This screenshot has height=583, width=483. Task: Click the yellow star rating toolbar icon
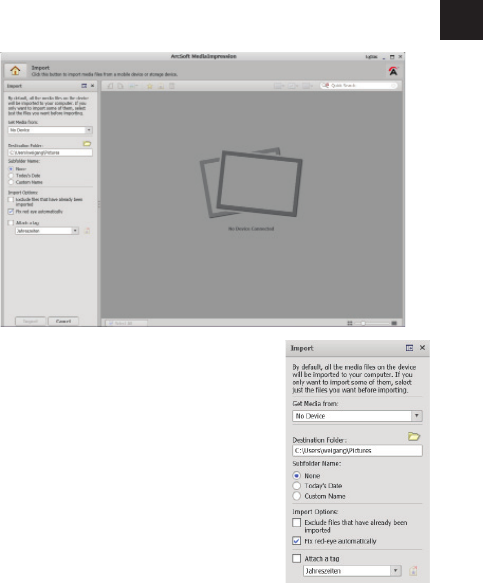[150, 86]
